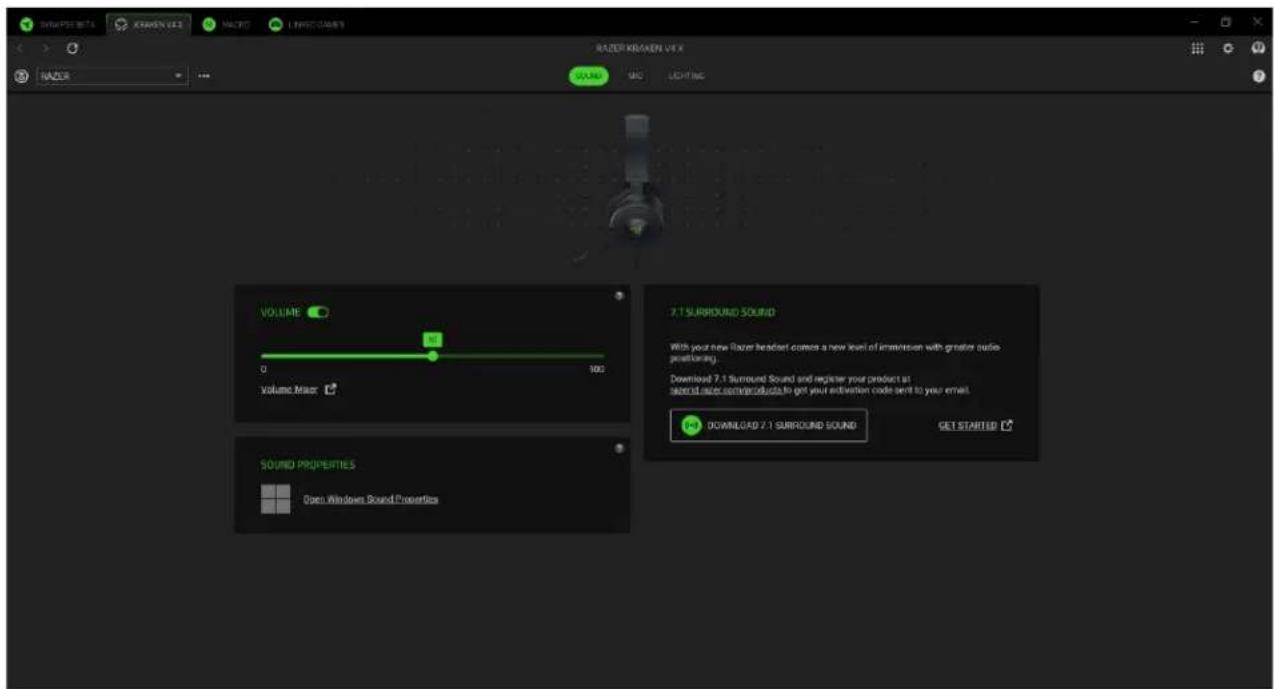Click the SOUND PROPERTIES heading
The width and height of the screenshot is (1274, 689).
click(x=308, y=465)
